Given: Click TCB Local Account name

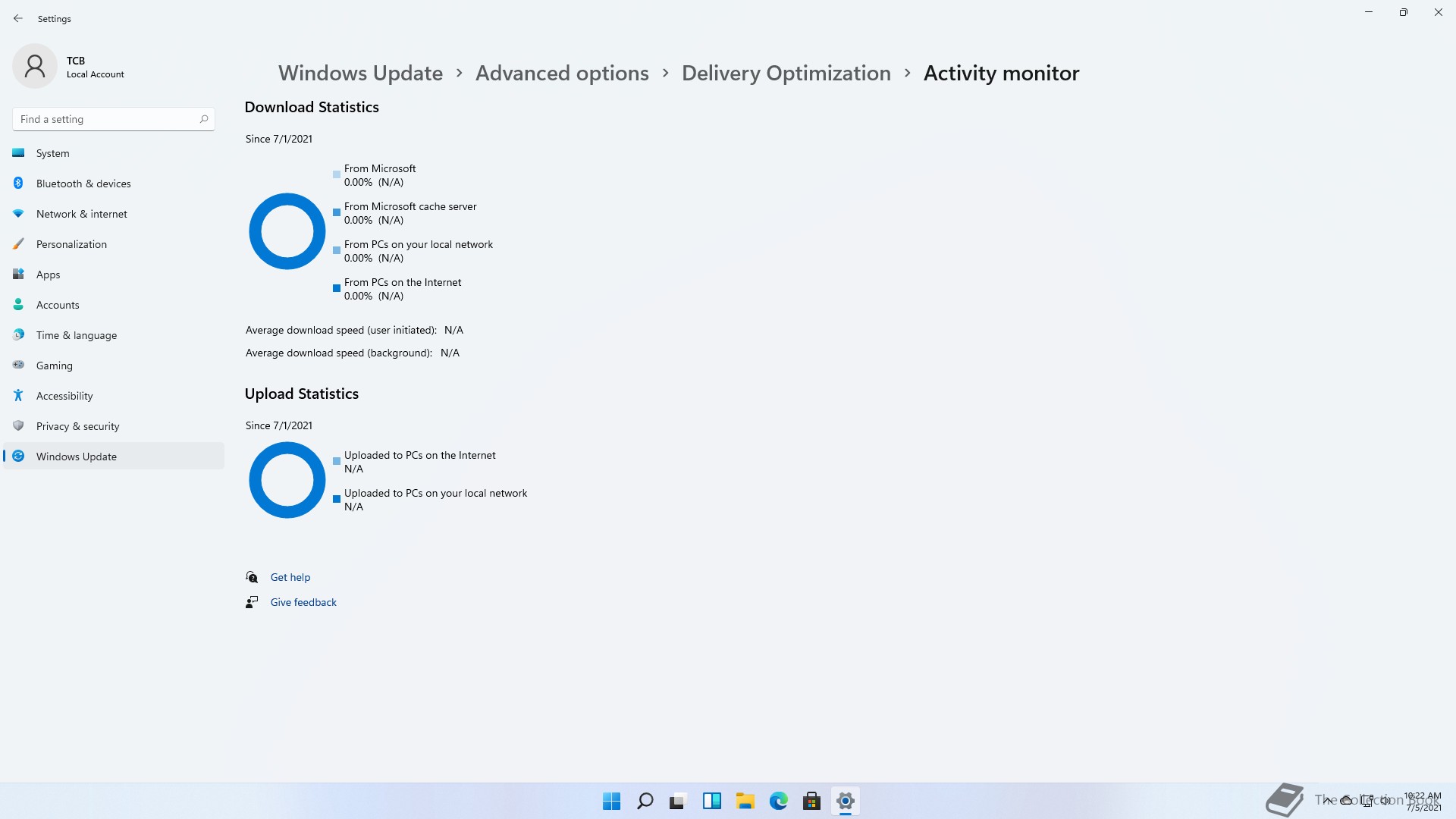Looking at the screenshot, I should (96, 67).
